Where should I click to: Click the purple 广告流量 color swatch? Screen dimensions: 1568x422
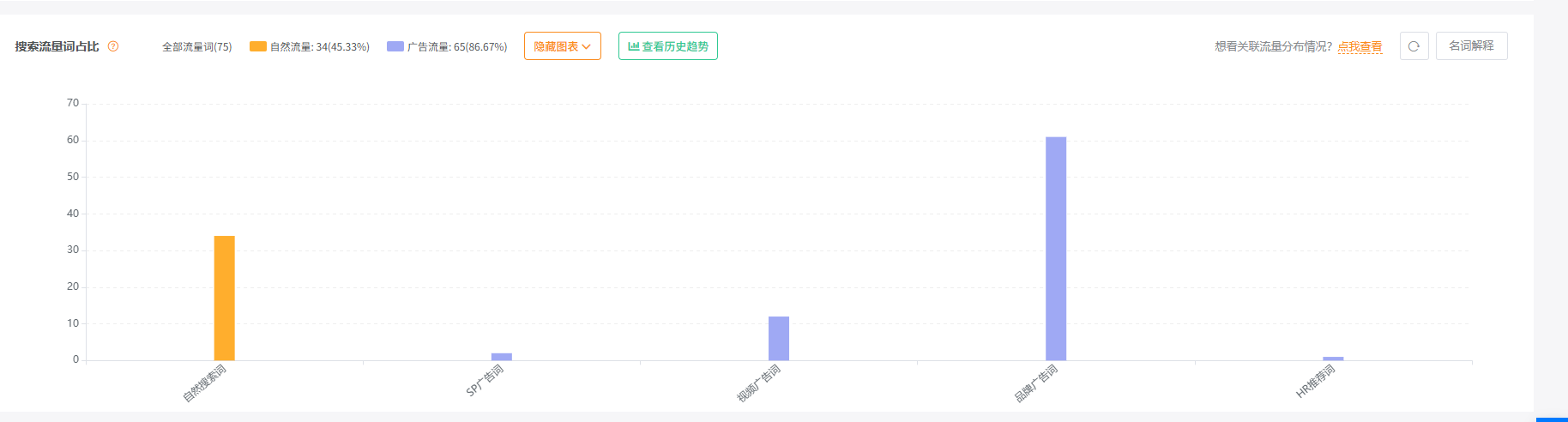[395, 46]
